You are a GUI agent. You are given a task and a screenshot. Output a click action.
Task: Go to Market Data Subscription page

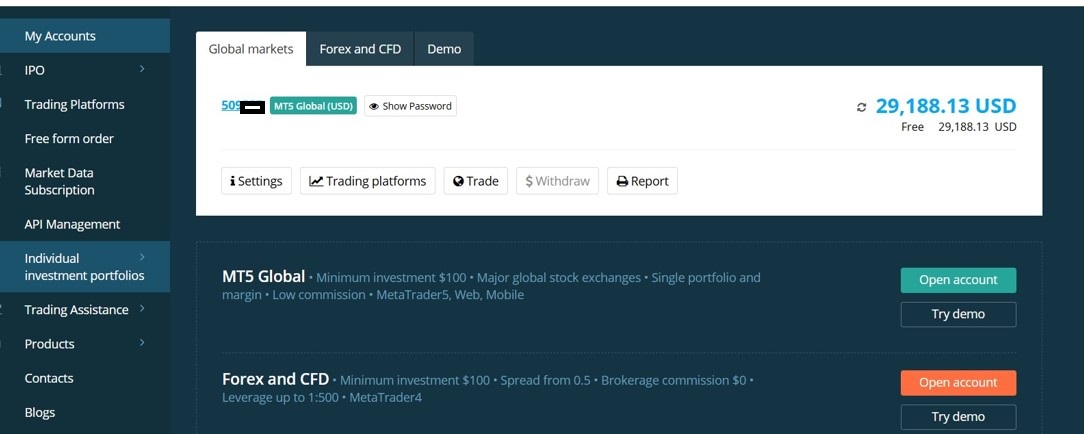[x=59, y=181]
